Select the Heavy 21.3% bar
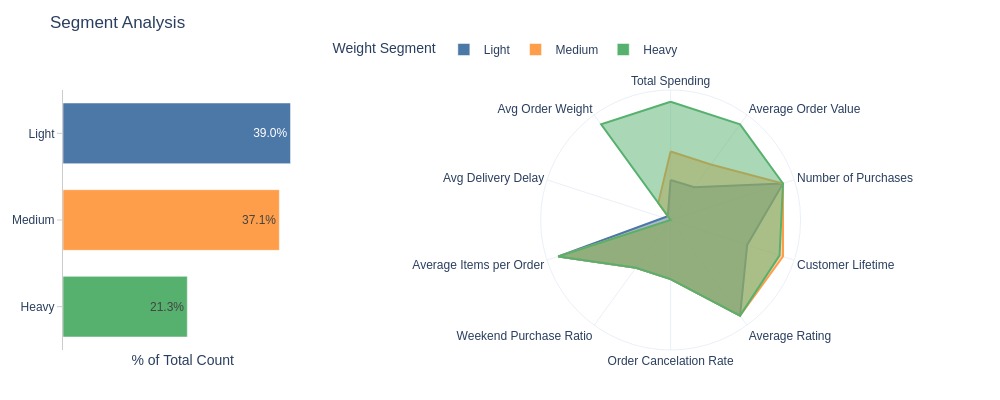Image resolution: width=1000 pixels, height=400 pixels. pos(125,306)
